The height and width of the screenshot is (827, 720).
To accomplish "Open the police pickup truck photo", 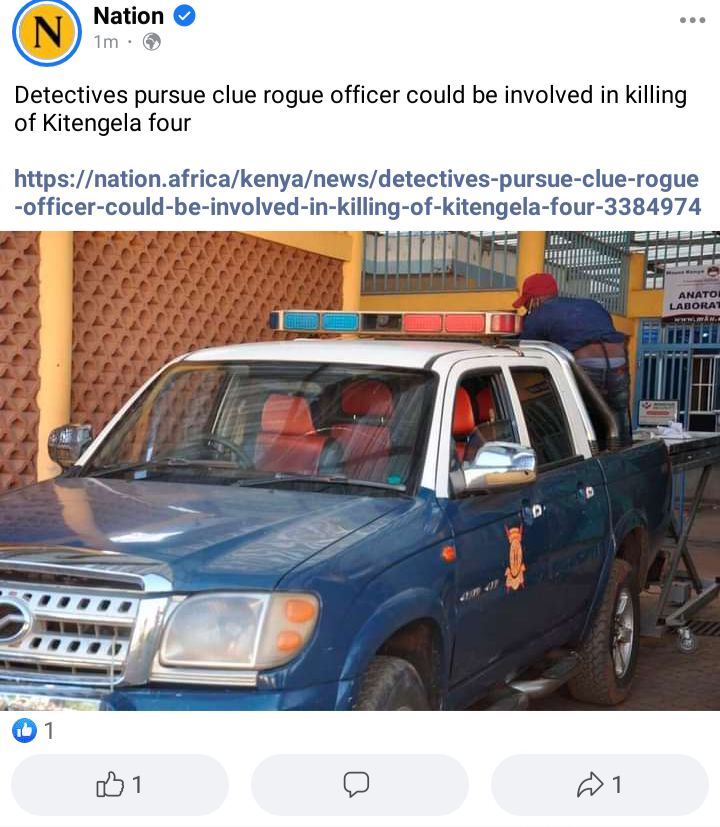I will tap(360, 471).
